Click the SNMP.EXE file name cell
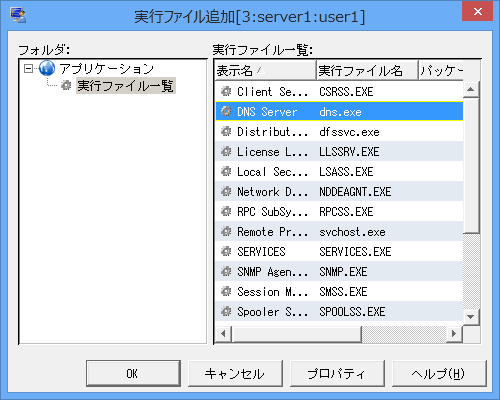The height and width of the screenshot is (400, 500). 343,271
